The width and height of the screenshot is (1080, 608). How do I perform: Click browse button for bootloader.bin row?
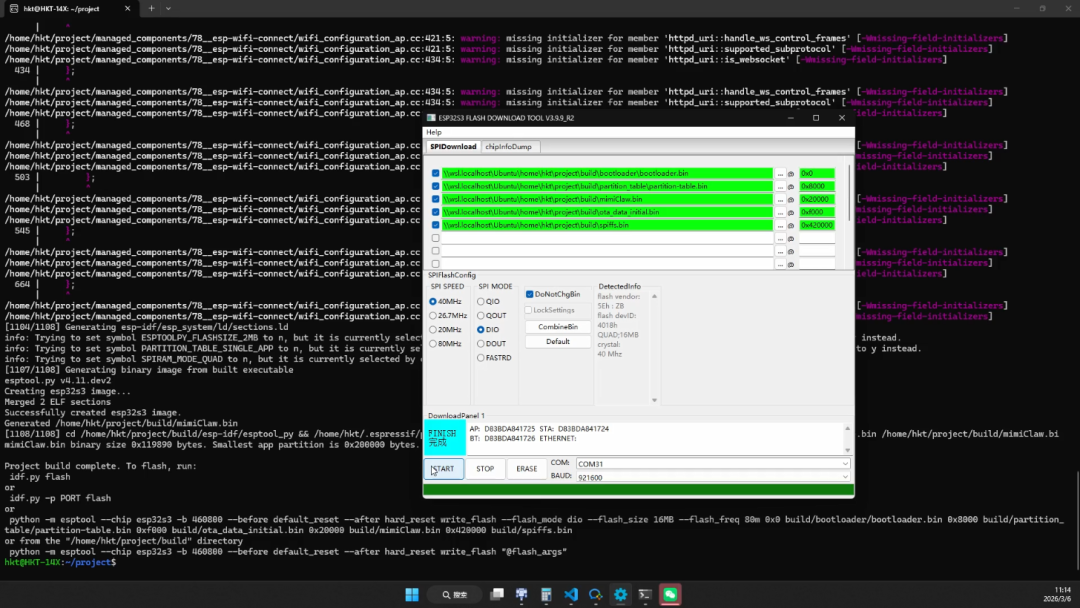tap(780, 174)
